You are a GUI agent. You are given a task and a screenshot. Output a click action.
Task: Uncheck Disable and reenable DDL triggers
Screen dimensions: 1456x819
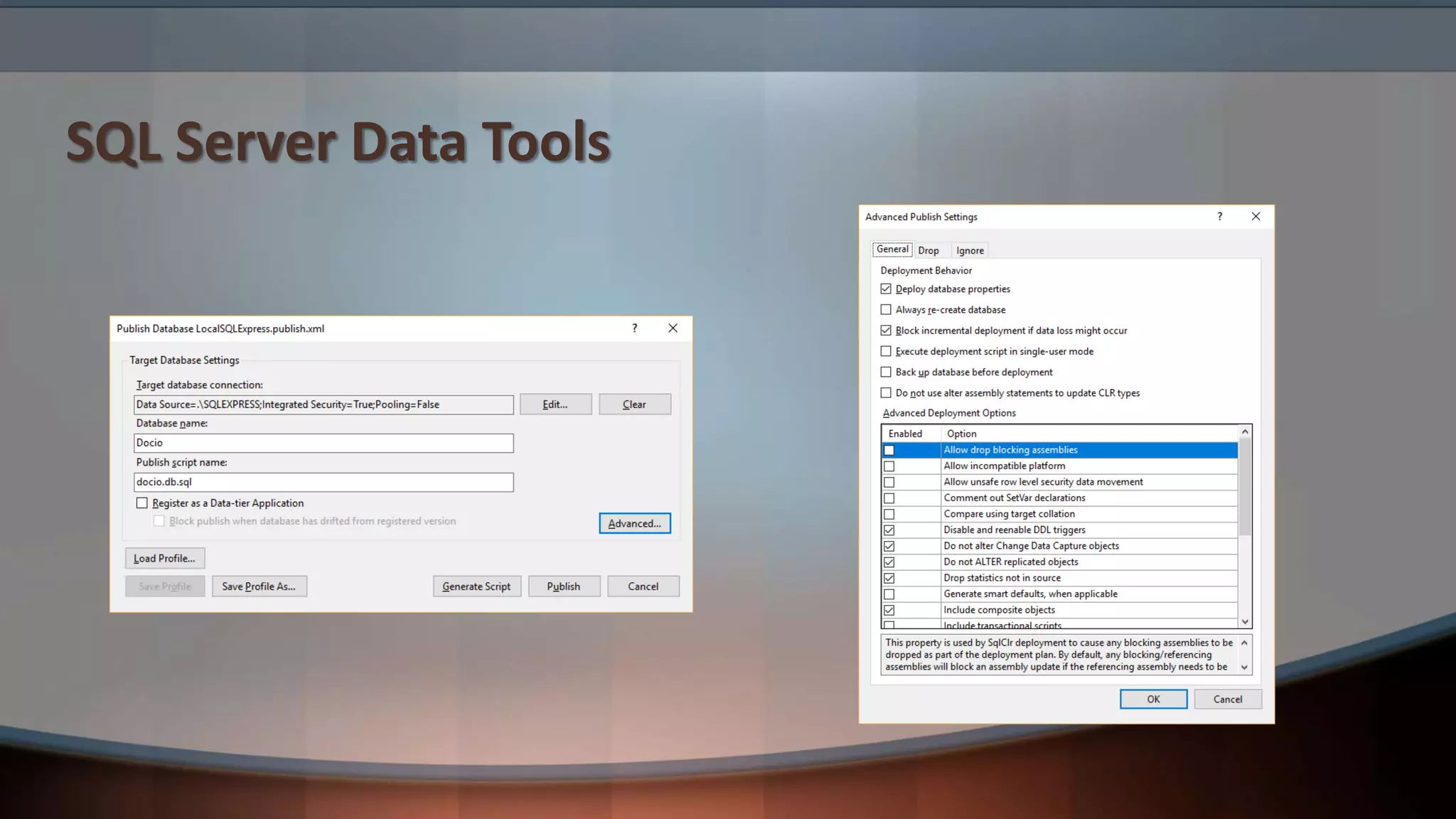889,530
